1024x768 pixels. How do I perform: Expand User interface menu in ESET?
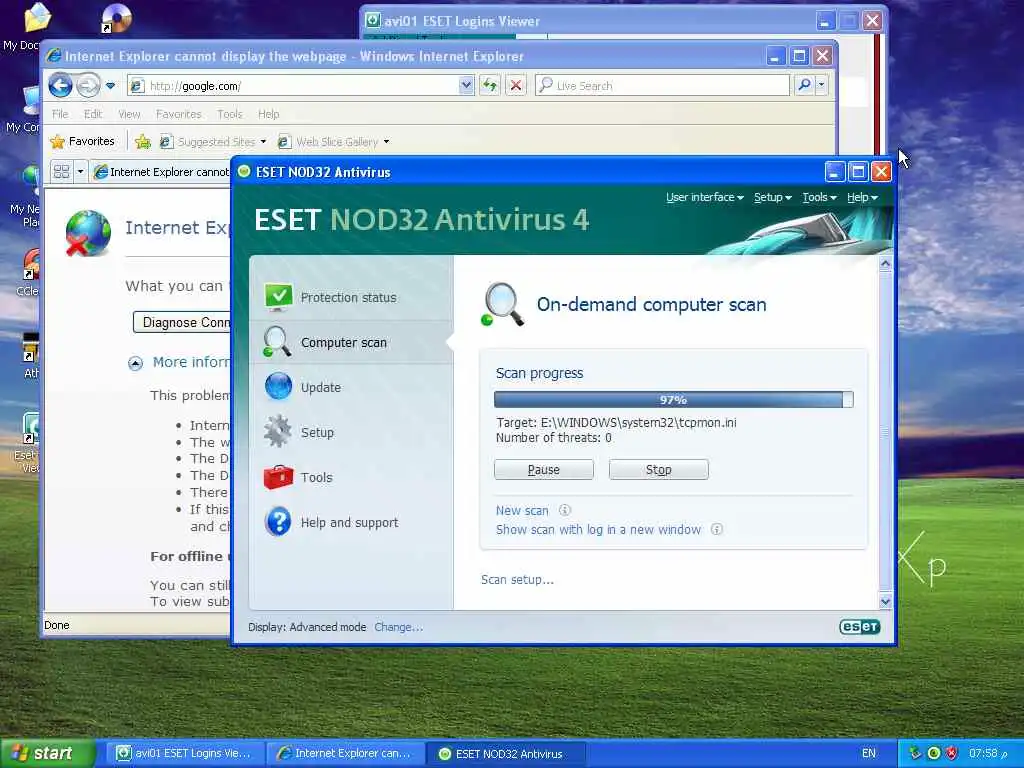click(x=704, y=197)
